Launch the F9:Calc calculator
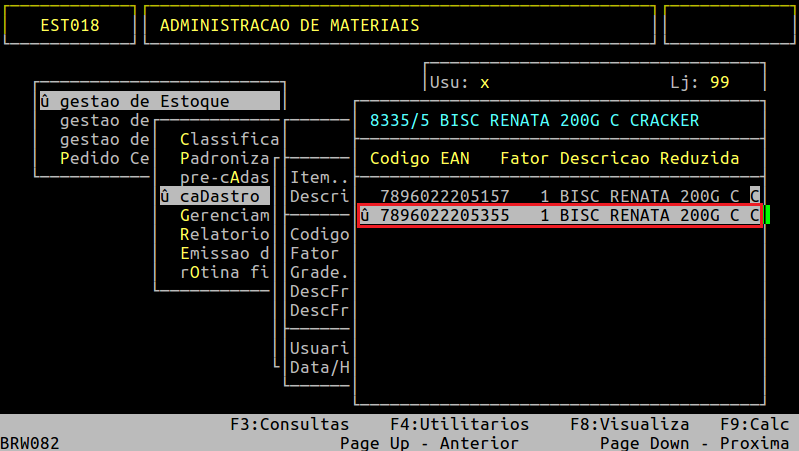799x451 pixels. click(754, 424)
